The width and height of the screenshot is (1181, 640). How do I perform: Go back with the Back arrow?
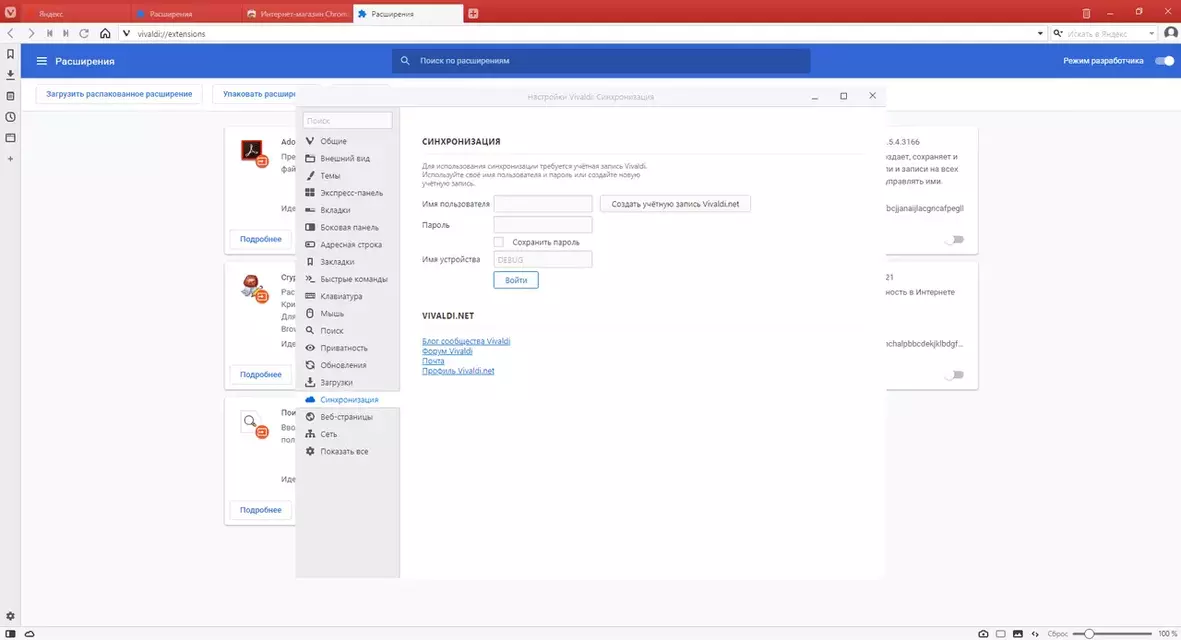pos(11,33)
